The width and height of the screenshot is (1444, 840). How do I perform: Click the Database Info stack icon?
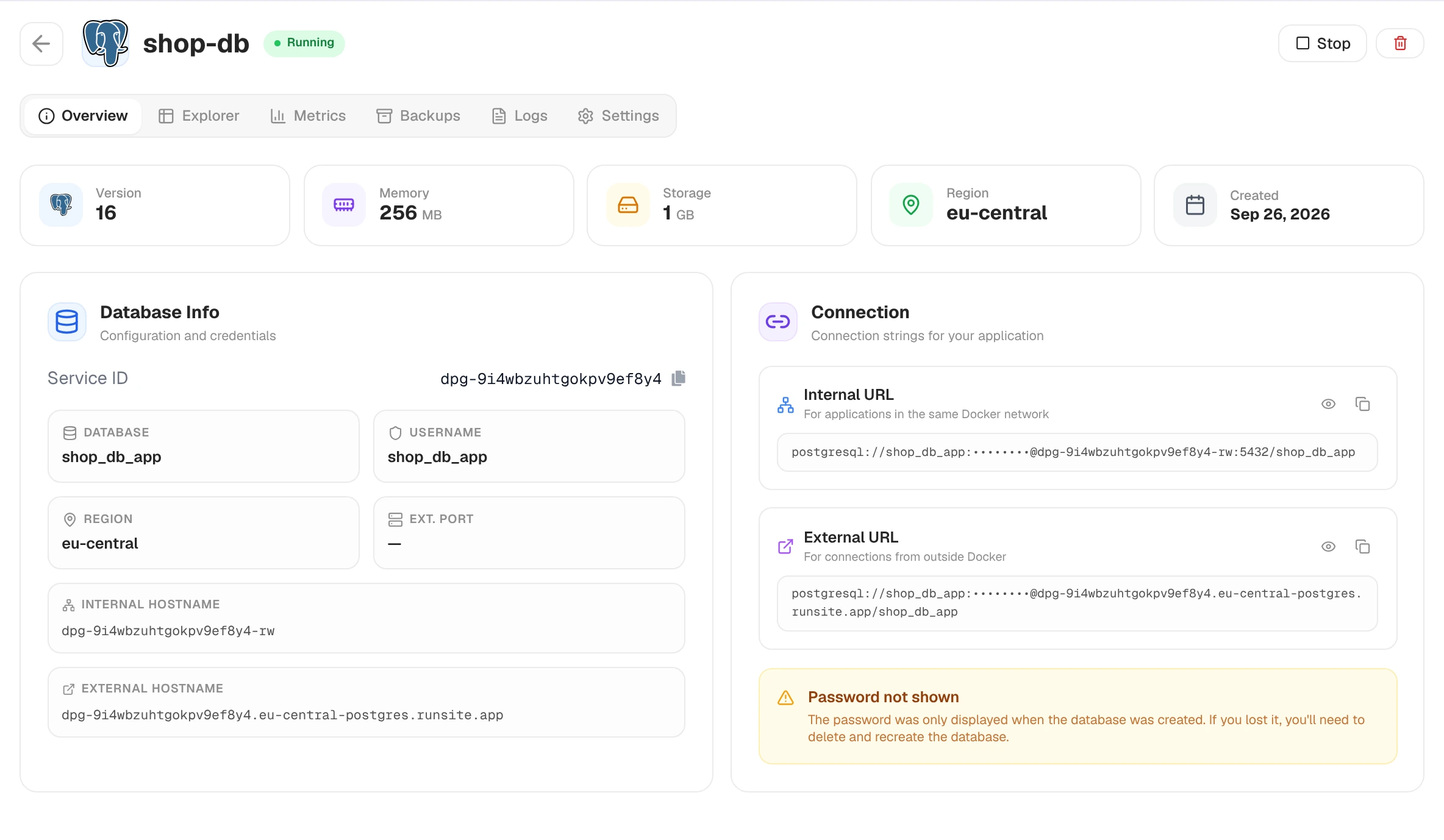[67, 322]
